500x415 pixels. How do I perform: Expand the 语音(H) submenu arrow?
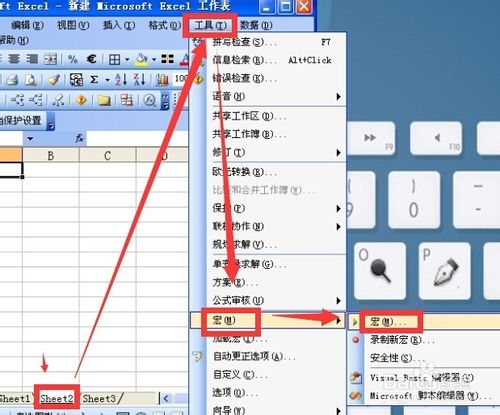[338, 97]
